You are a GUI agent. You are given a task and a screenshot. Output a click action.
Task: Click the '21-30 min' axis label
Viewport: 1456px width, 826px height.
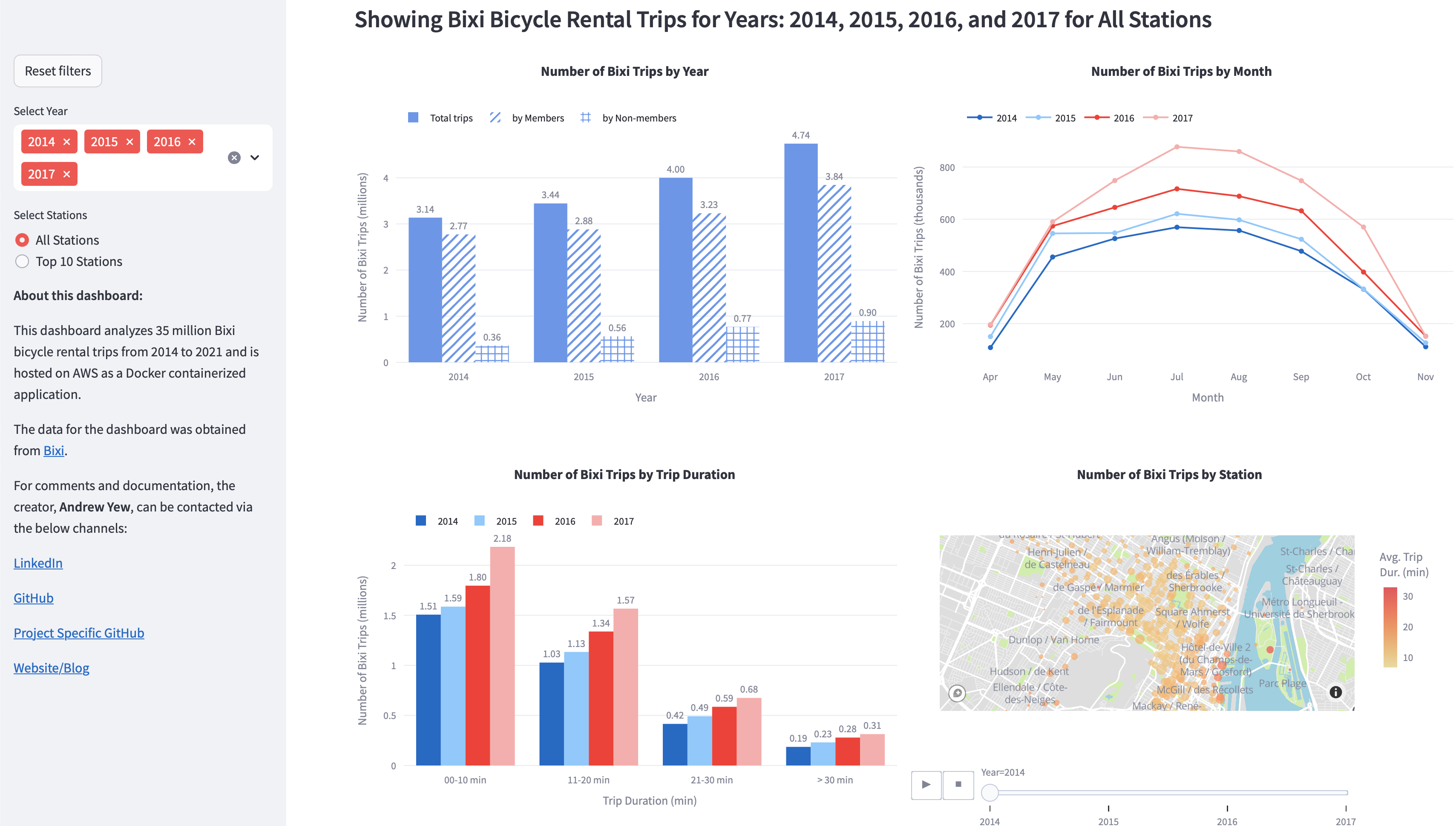711,780
